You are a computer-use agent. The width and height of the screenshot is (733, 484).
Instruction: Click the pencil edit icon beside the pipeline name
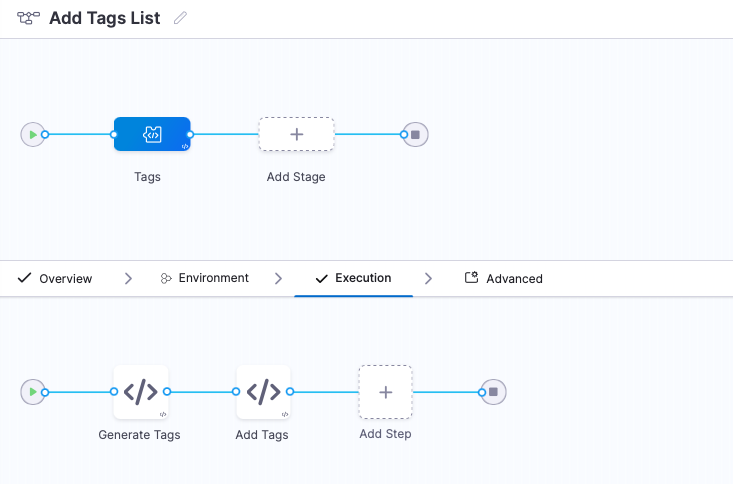[x=180, y=19]
